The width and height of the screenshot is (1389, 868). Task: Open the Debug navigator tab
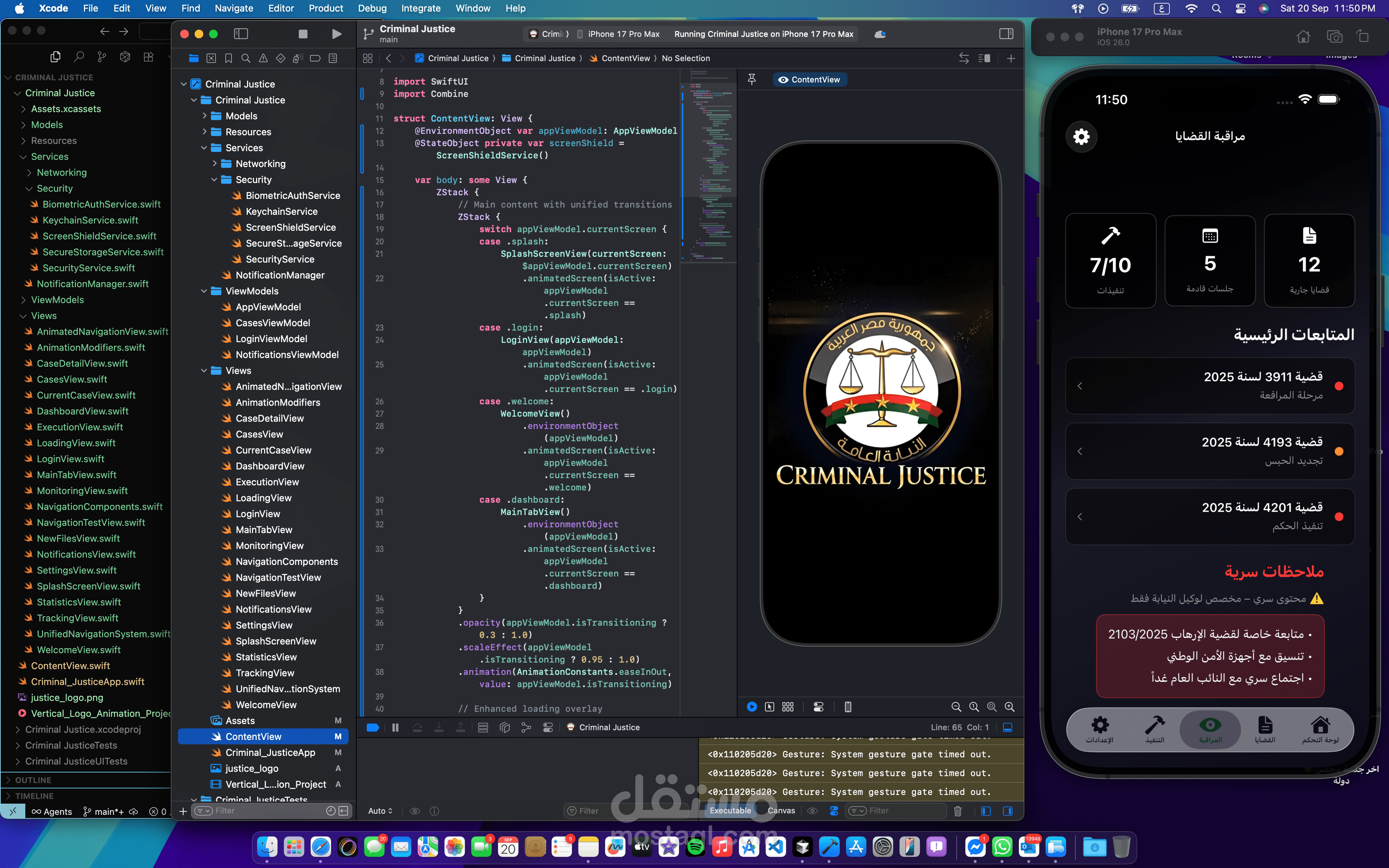tap(298, 59)
